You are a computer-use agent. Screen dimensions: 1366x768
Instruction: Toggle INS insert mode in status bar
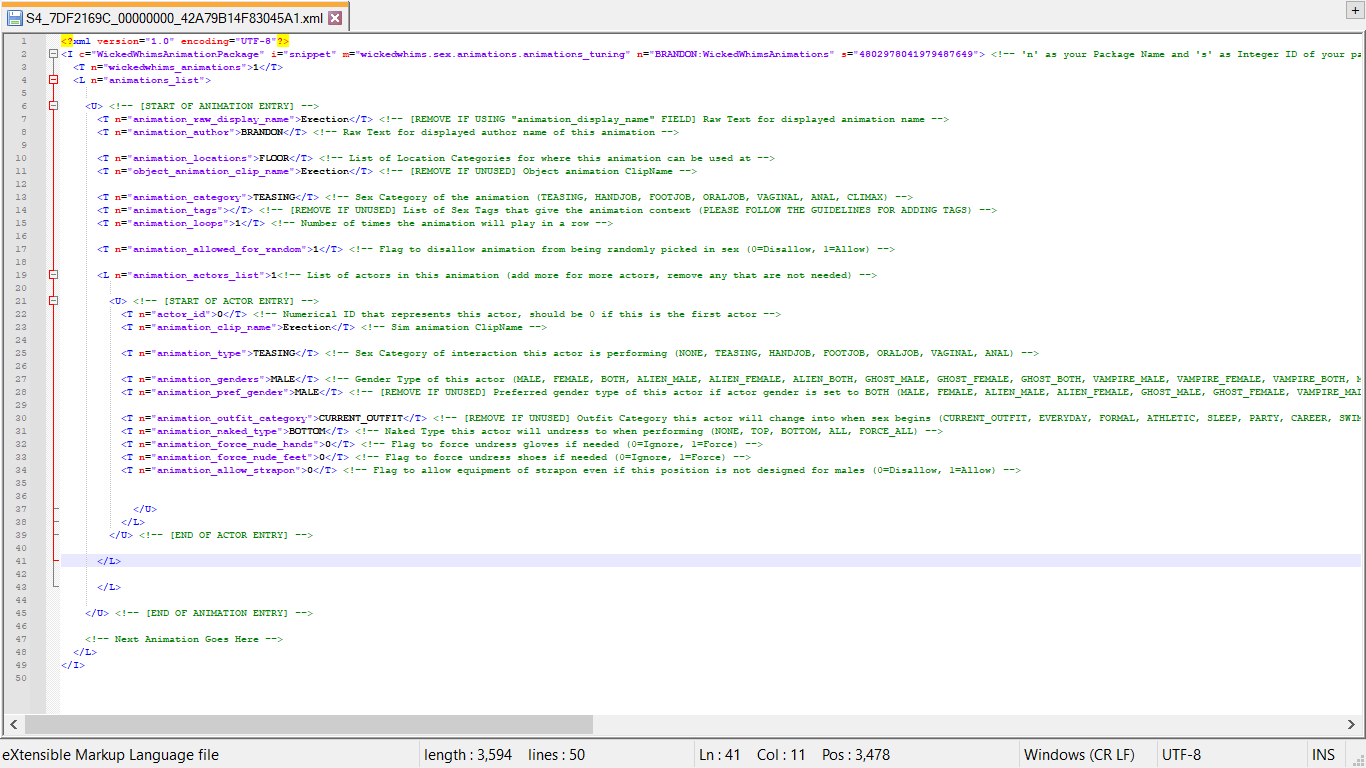click(x=1323, y=755)
